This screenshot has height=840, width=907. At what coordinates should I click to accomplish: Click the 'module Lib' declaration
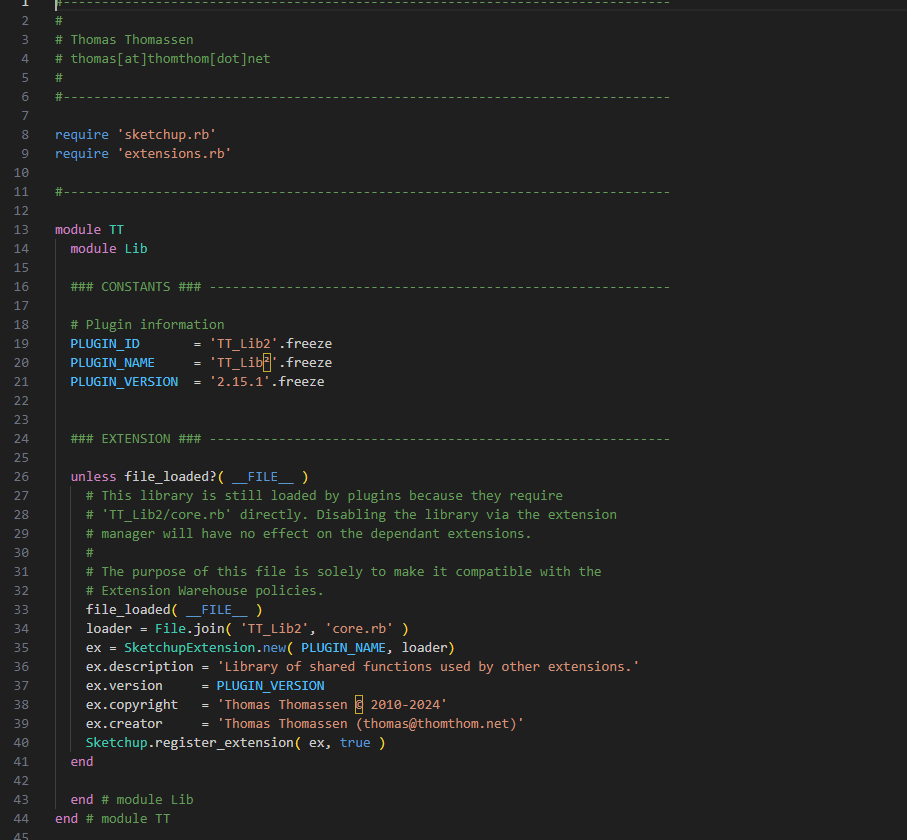(109, 248)
